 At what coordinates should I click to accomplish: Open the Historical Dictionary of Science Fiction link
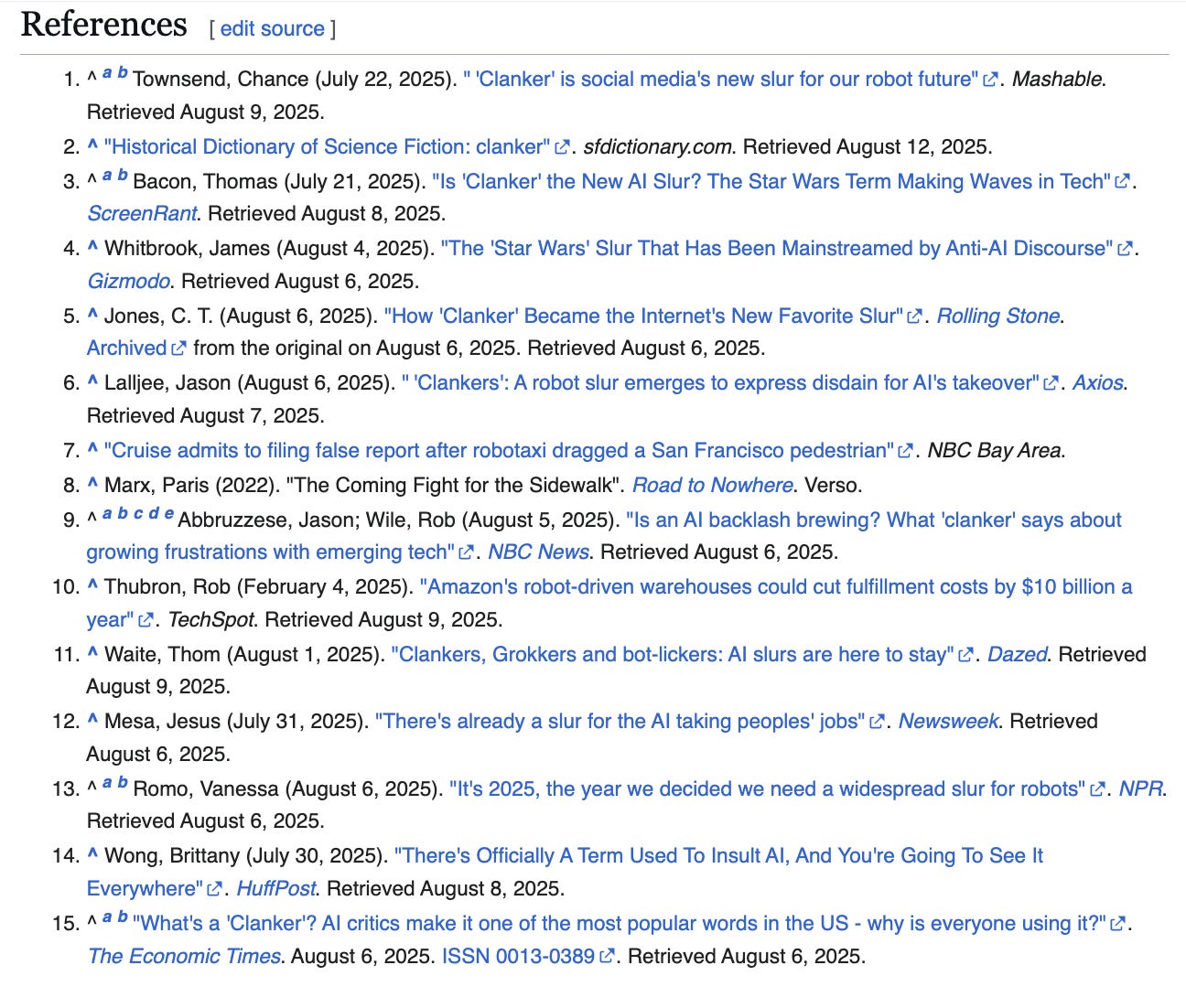pos(337,146)
